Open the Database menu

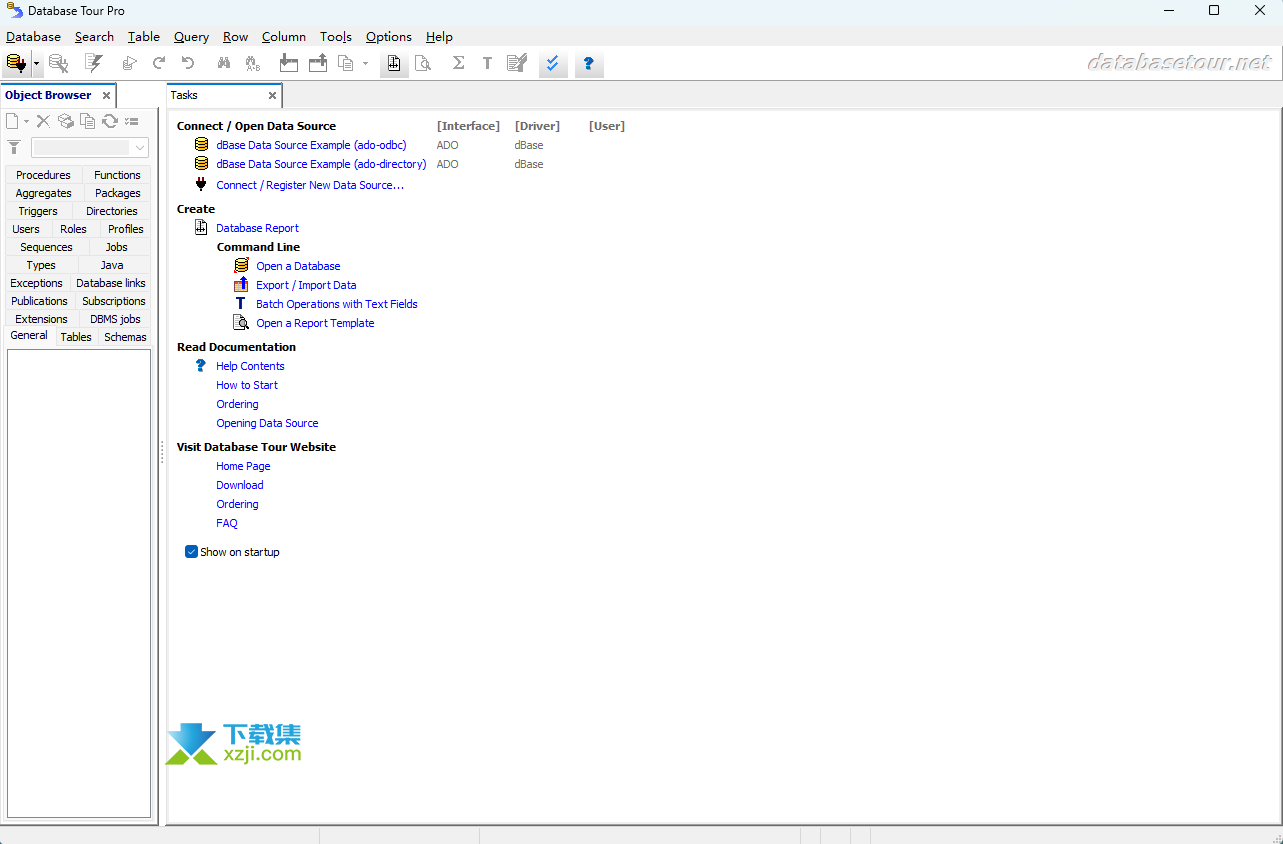coord(34,37)
